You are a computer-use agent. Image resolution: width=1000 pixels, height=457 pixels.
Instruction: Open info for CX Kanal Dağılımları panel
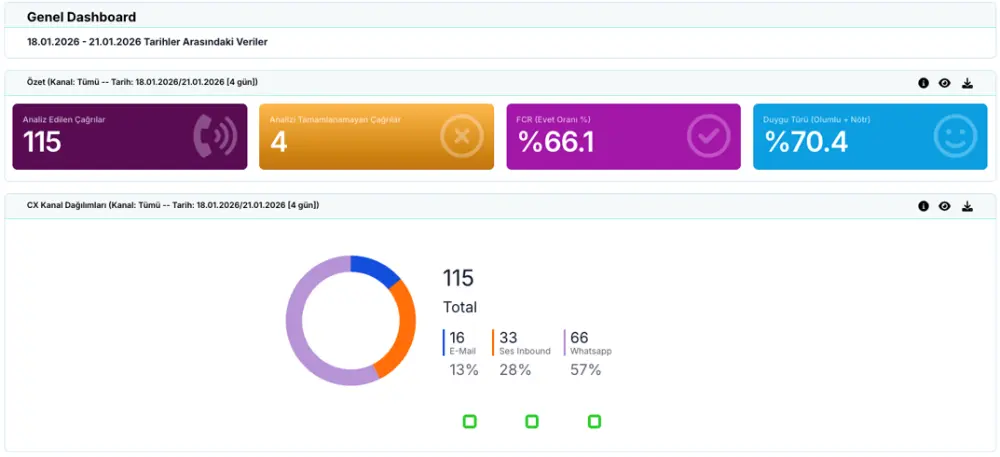(x=924, y=206)
